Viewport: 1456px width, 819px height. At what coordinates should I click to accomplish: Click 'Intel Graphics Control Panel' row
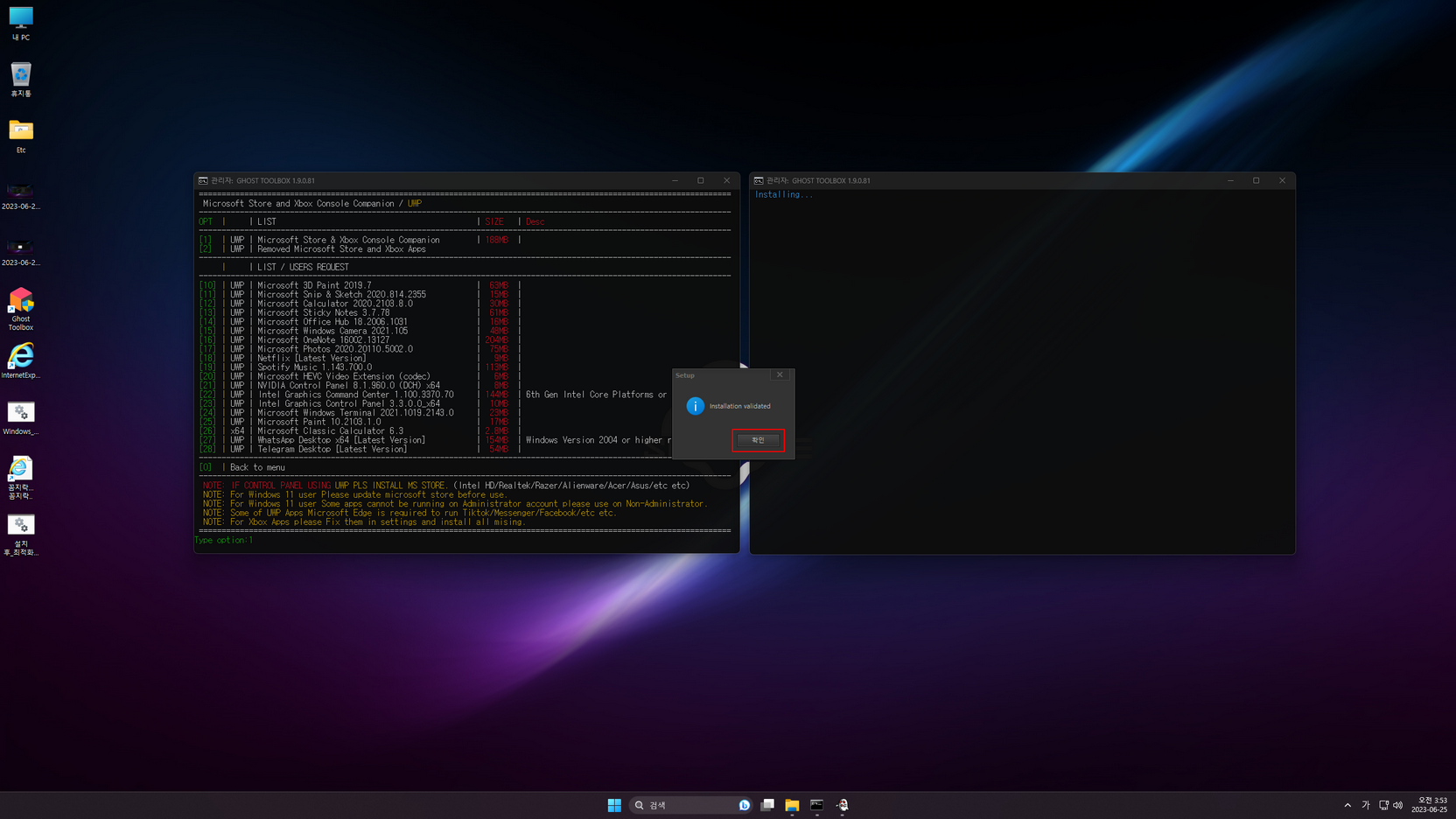(x=360, y=403)
